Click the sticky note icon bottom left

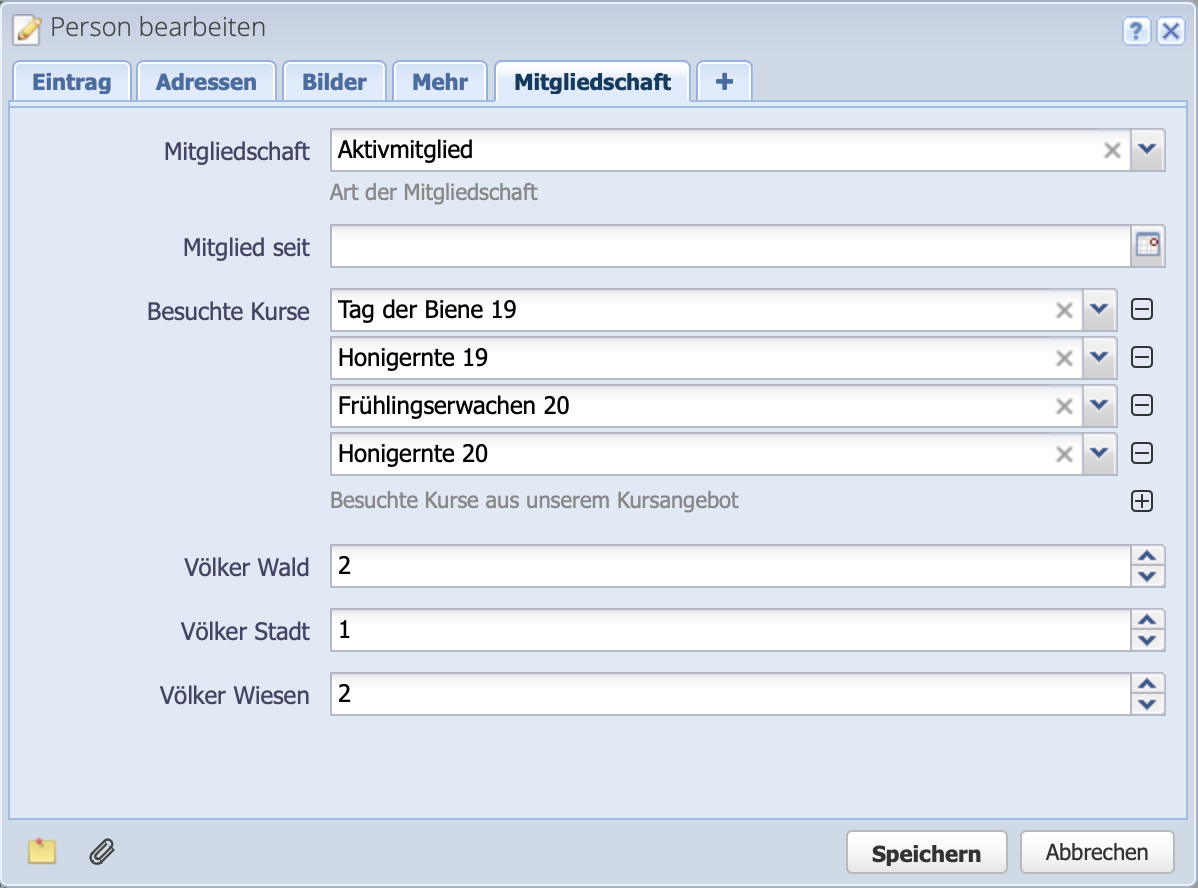pos(41,852)
